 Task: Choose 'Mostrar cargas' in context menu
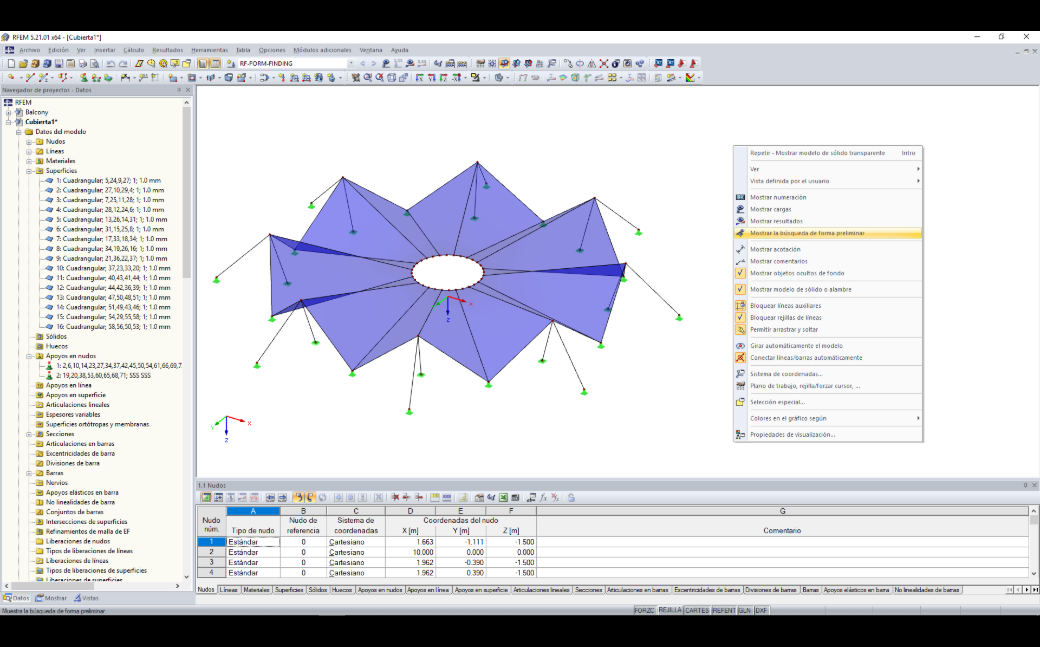click(828, 209)
